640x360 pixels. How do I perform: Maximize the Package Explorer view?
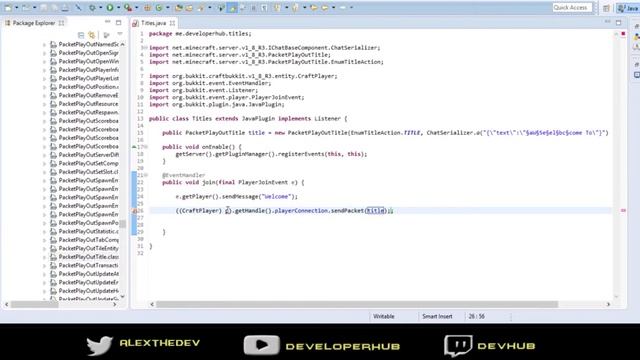click(118, 22)
